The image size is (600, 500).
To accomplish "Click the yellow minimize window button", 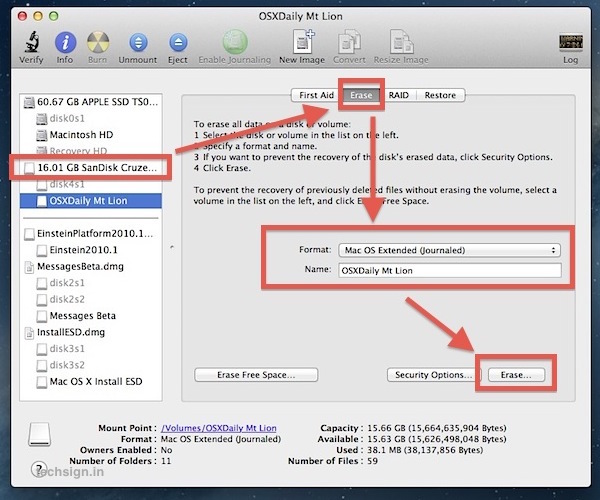I will click(38, 16).
